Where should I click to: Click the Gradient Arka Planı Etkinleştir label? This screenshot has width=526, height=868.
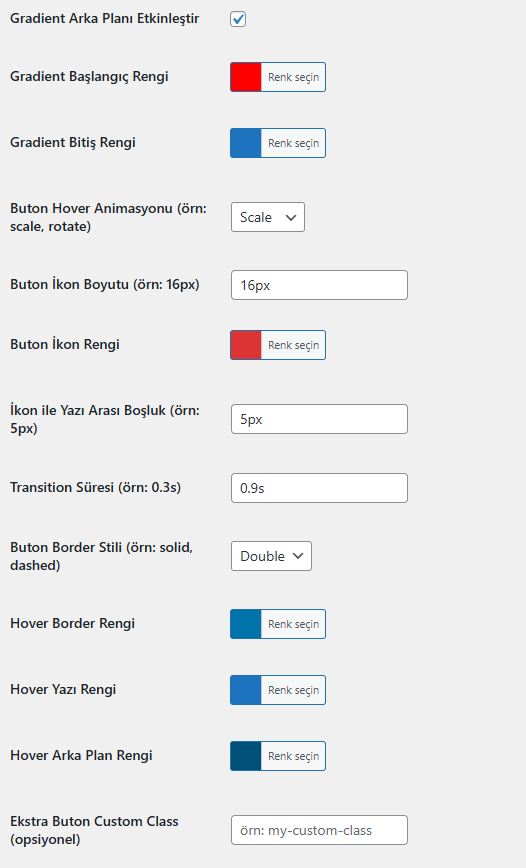pos(105,18)
